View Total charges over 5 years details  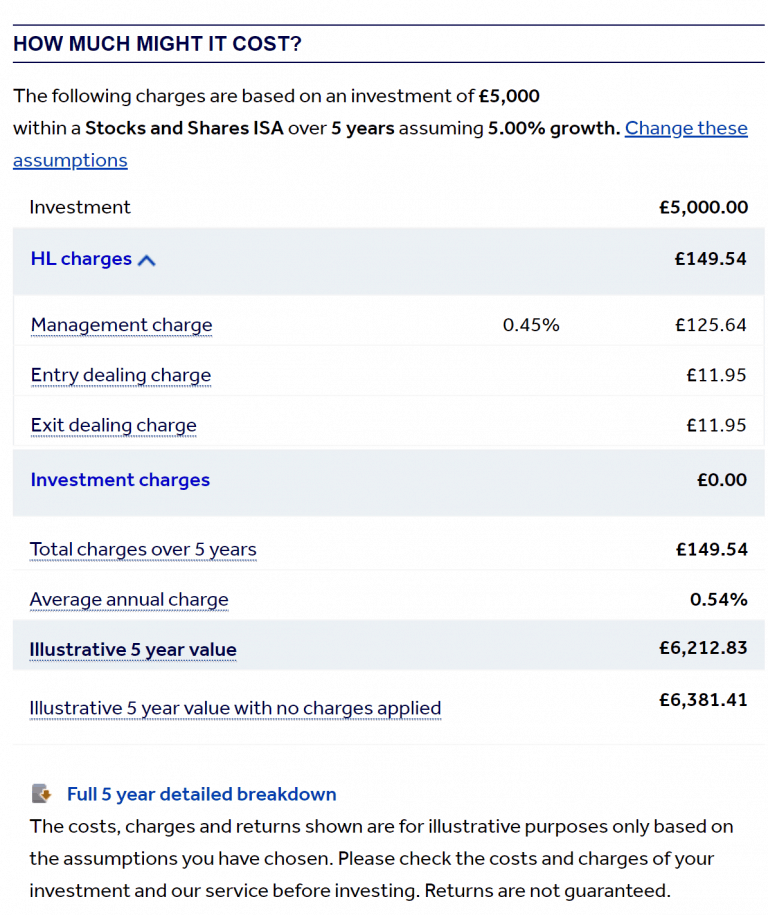tap(143, 549)
